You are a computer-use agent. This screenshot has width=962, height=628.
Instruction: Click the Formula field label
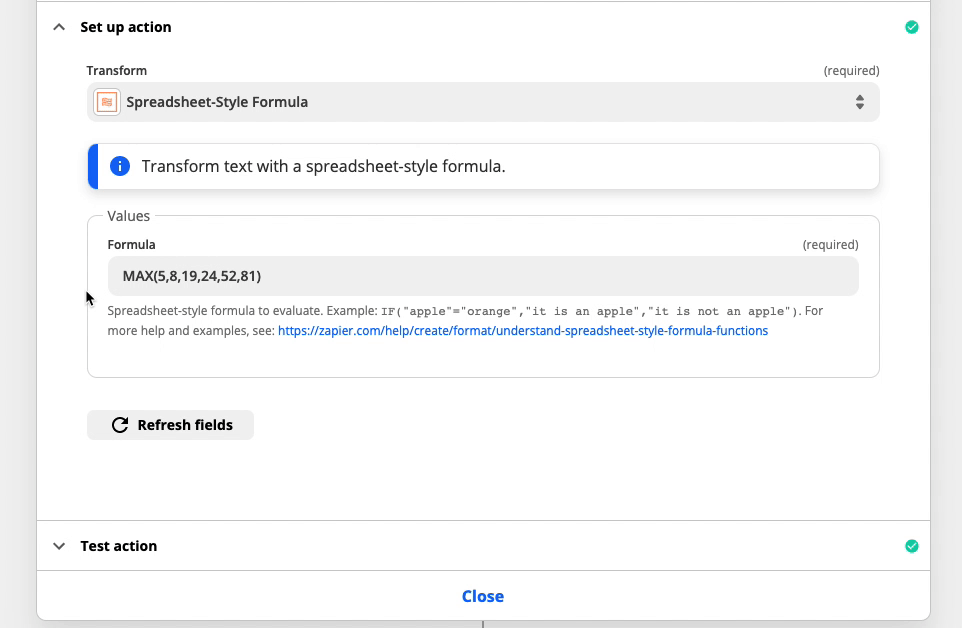click(131, 245)
